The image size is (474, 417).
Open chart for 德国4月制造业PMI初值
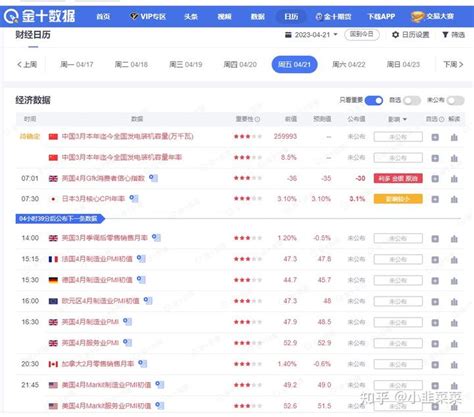point(454,281)
